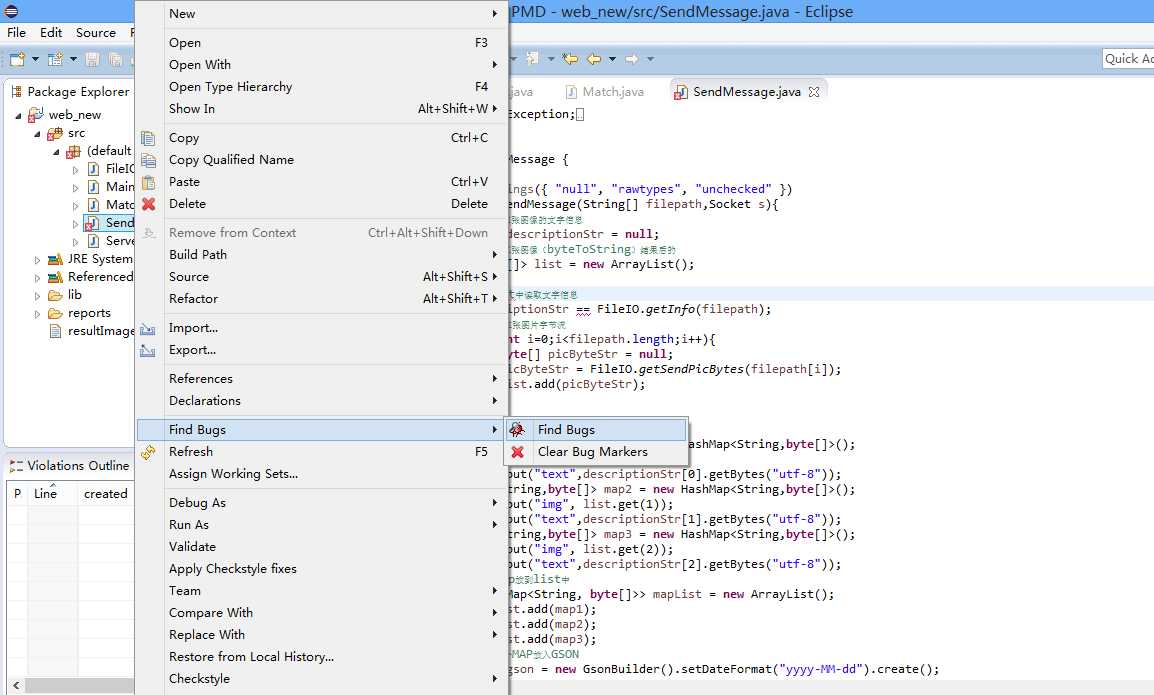Image resolution: width=1154 pixels, height=695 pixels.
Task: Choose Export… from the context menu
Action: 322,350
